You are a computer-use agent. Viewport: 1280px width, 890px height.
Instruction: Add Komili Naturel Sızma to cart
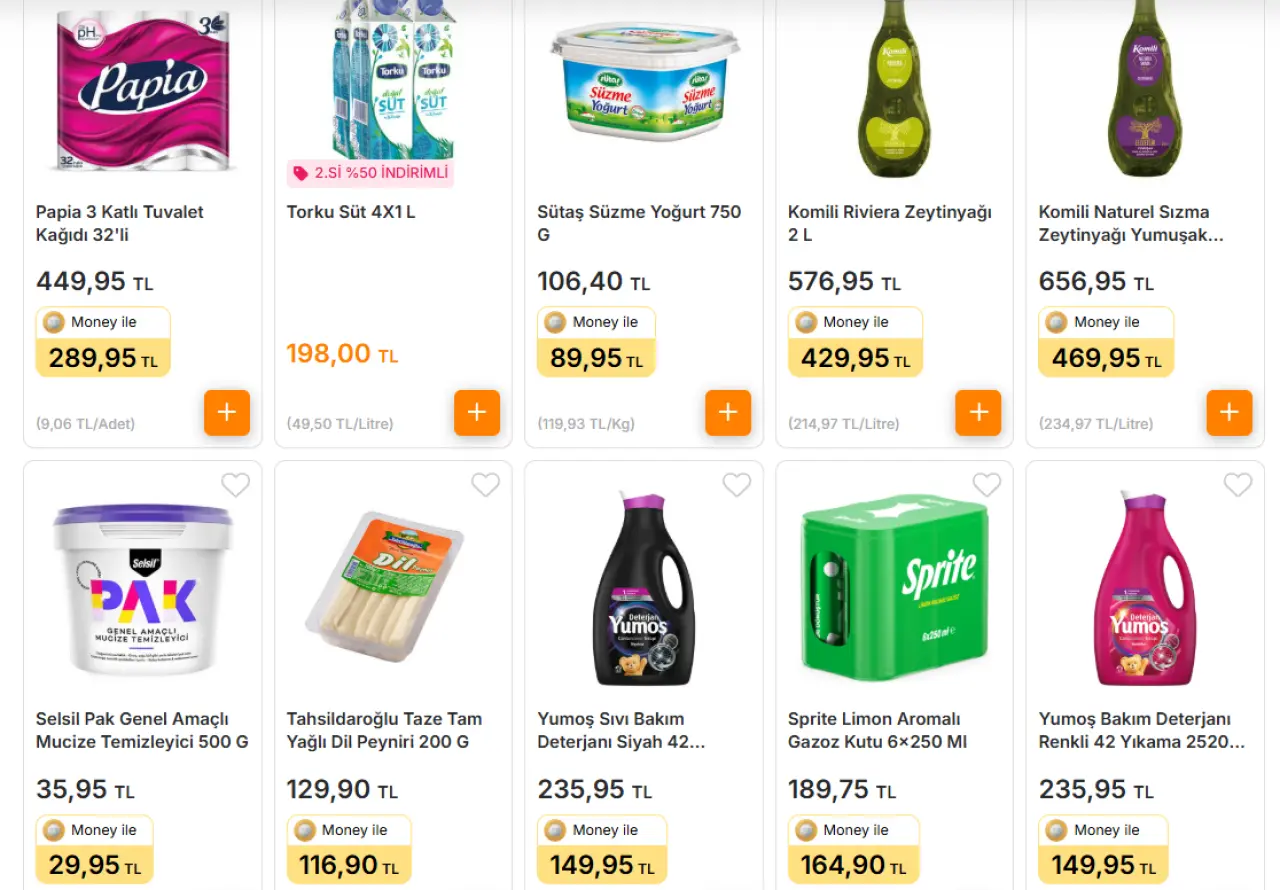pos(1229,413)
